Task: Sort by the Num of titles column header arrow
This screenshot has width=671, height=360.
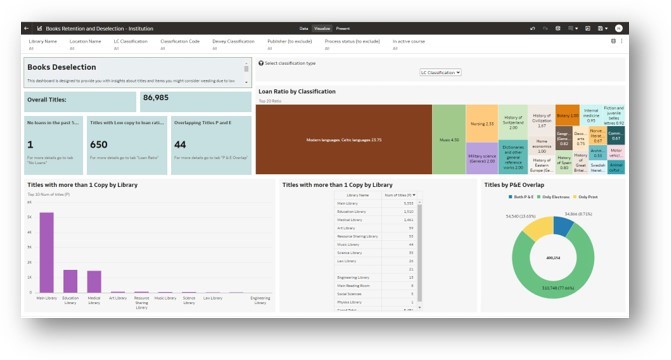Action: click(x=414, y=195)
